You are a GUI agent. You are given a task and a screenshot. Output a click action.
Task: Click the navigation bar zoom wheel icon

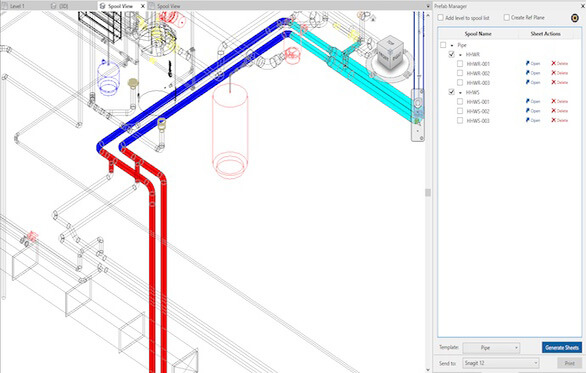click(x=417, y=102)
